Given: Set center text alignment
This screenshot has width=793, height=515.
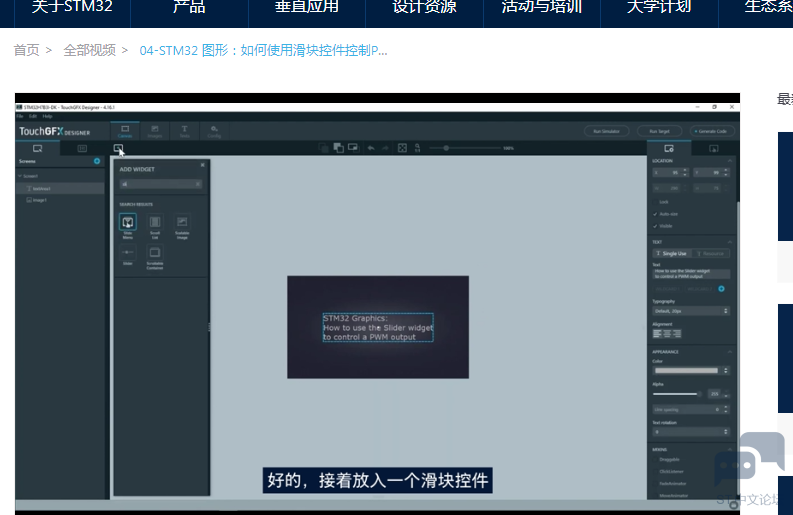Looking at the screenshot, I should [x=667, y=334].
